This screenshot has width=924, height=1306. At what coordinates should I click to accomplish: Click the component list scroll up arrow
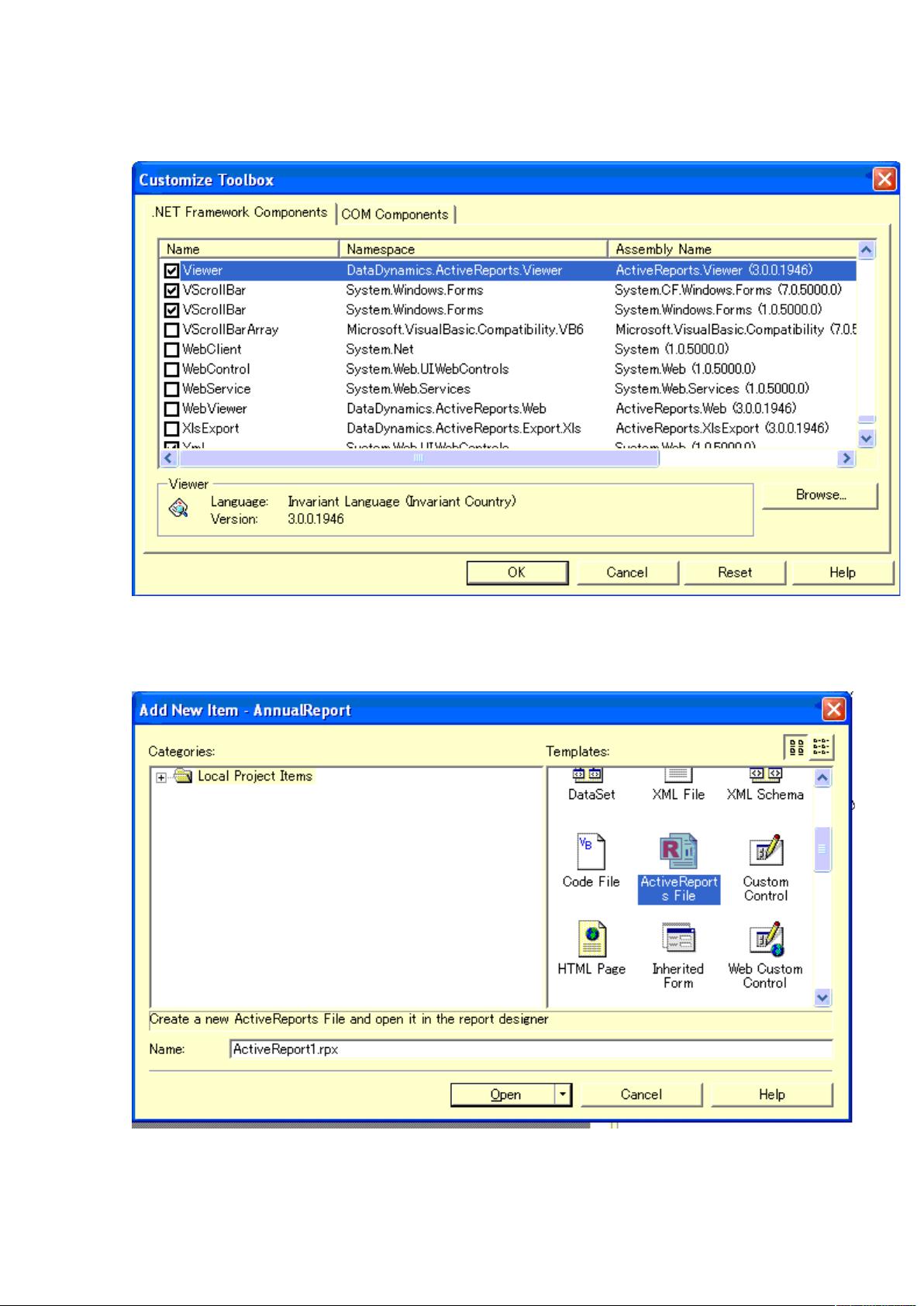tap(867, 250)
